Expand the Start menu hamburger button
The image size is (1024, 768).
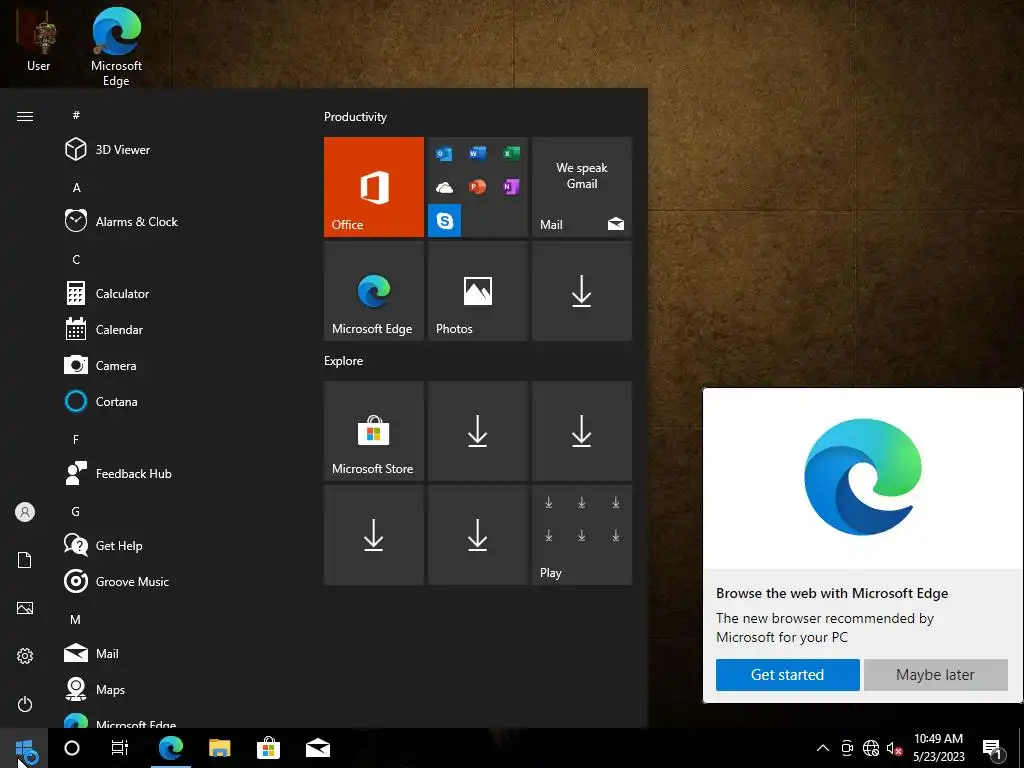click(x=25, y=116)
